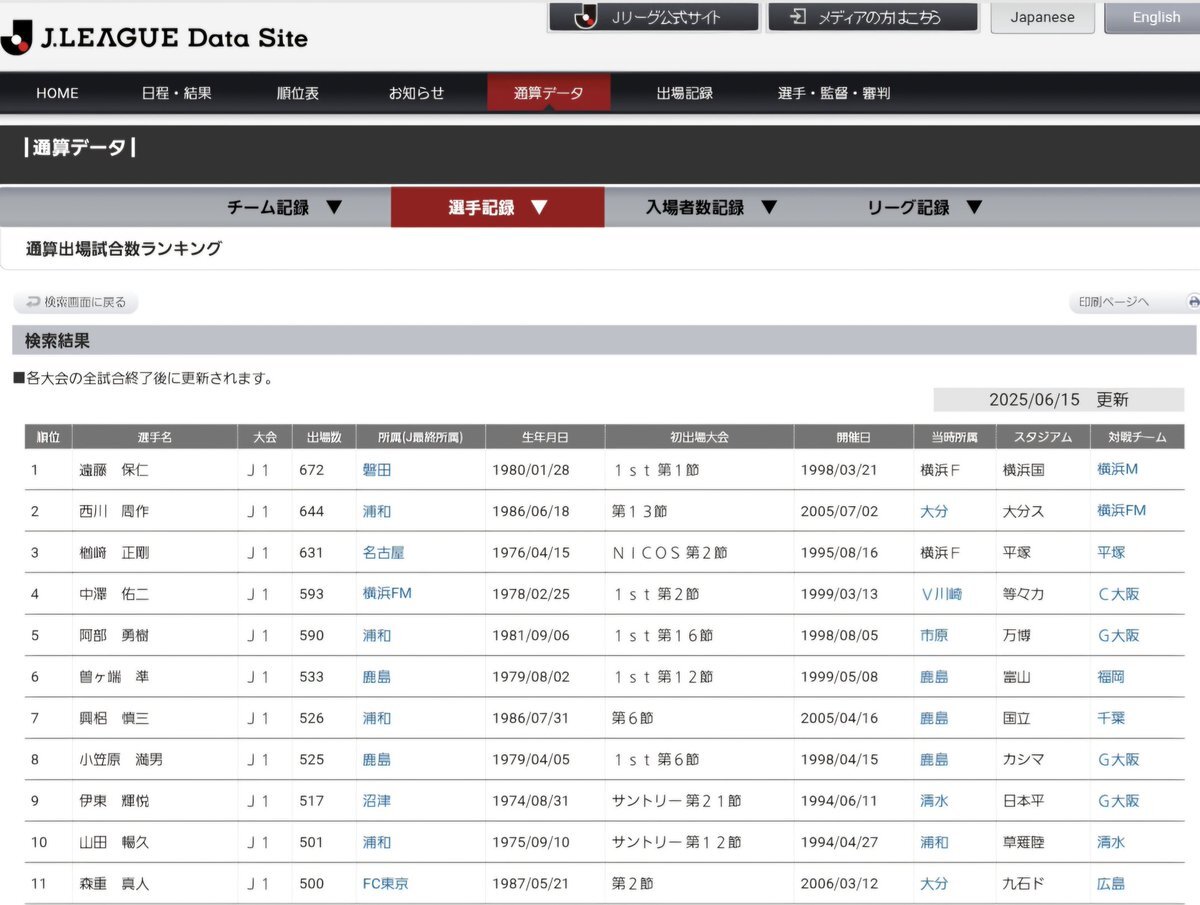Expand the 選手記録 dropdown
This screenshot has width=1200, height=905.
click(x=497, y=208)
